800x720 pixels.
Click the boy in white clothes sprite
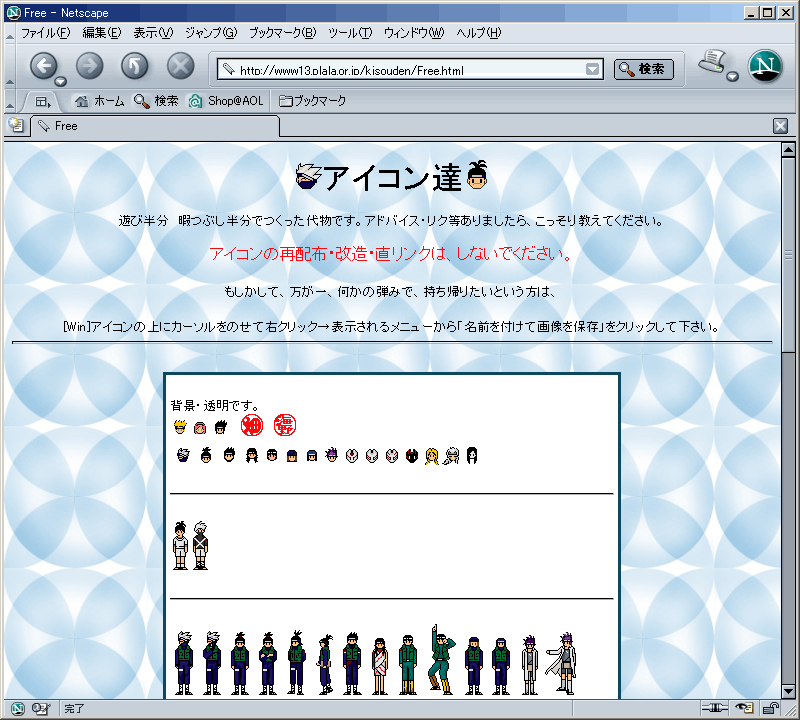(180, 545)
